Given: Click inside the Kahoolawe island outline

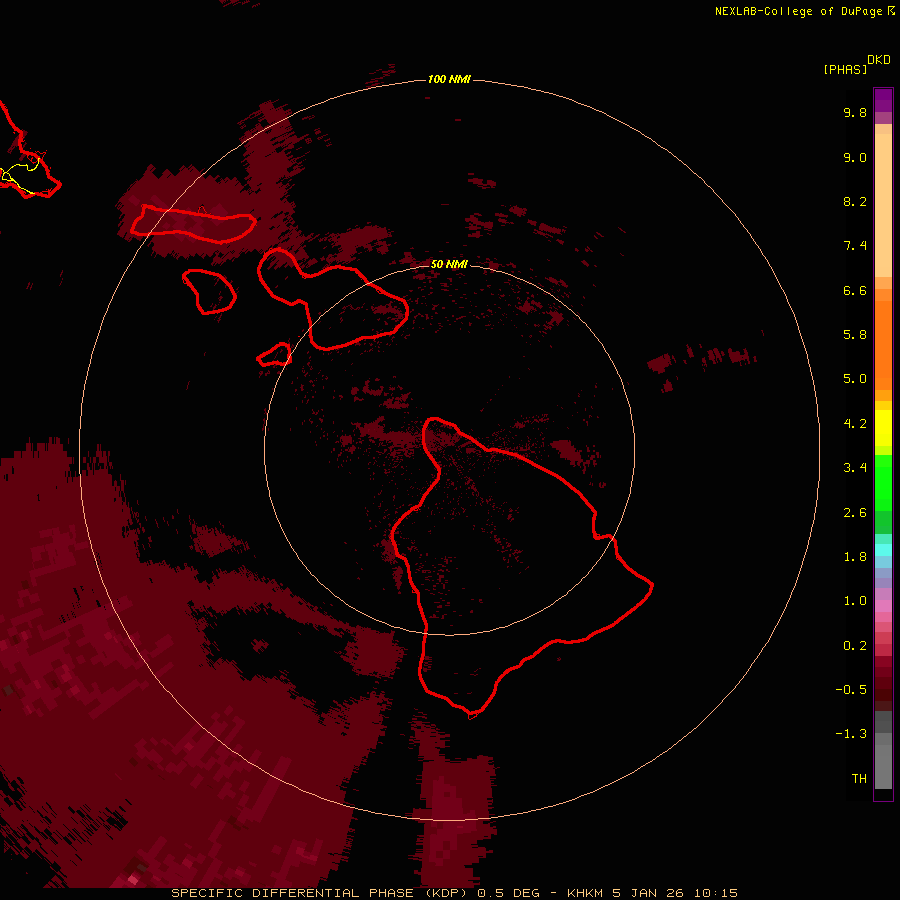Looking at the screenshot, I should coord(276,355).
